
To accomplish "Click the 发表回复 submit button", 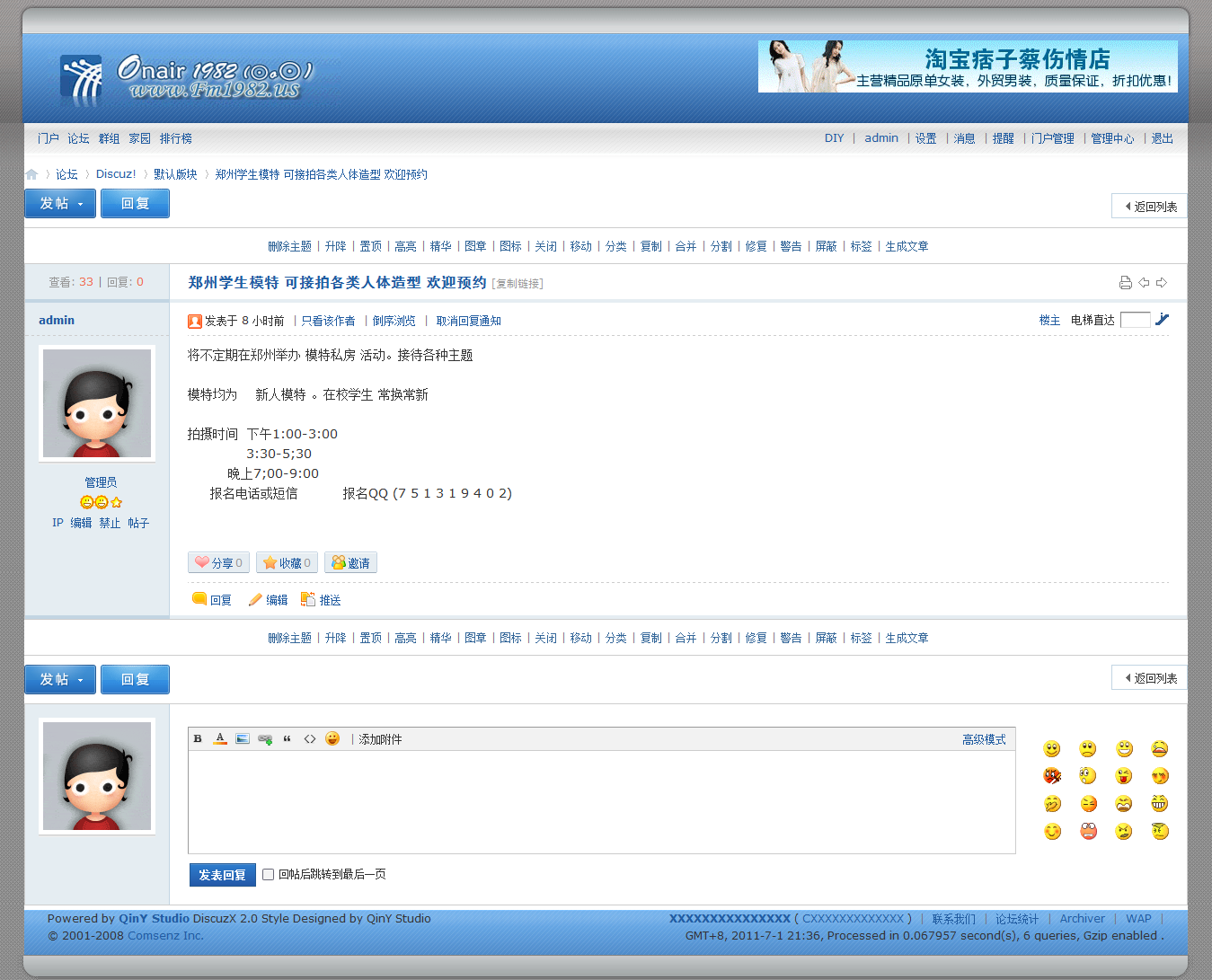I will pos(222,875).
